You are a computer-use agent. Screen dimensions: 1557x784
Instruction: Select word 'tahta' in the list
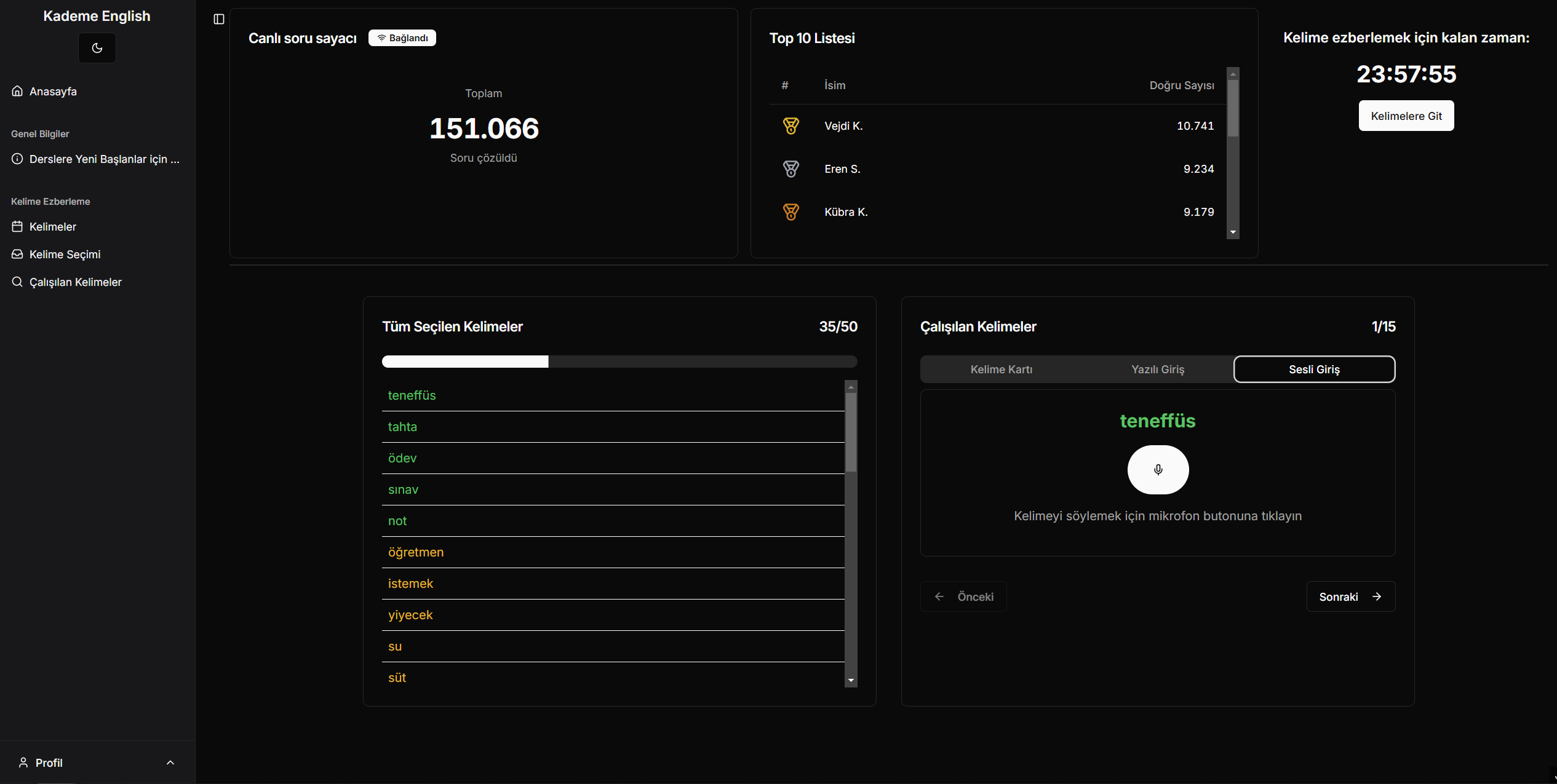click(x=613, y=427)
